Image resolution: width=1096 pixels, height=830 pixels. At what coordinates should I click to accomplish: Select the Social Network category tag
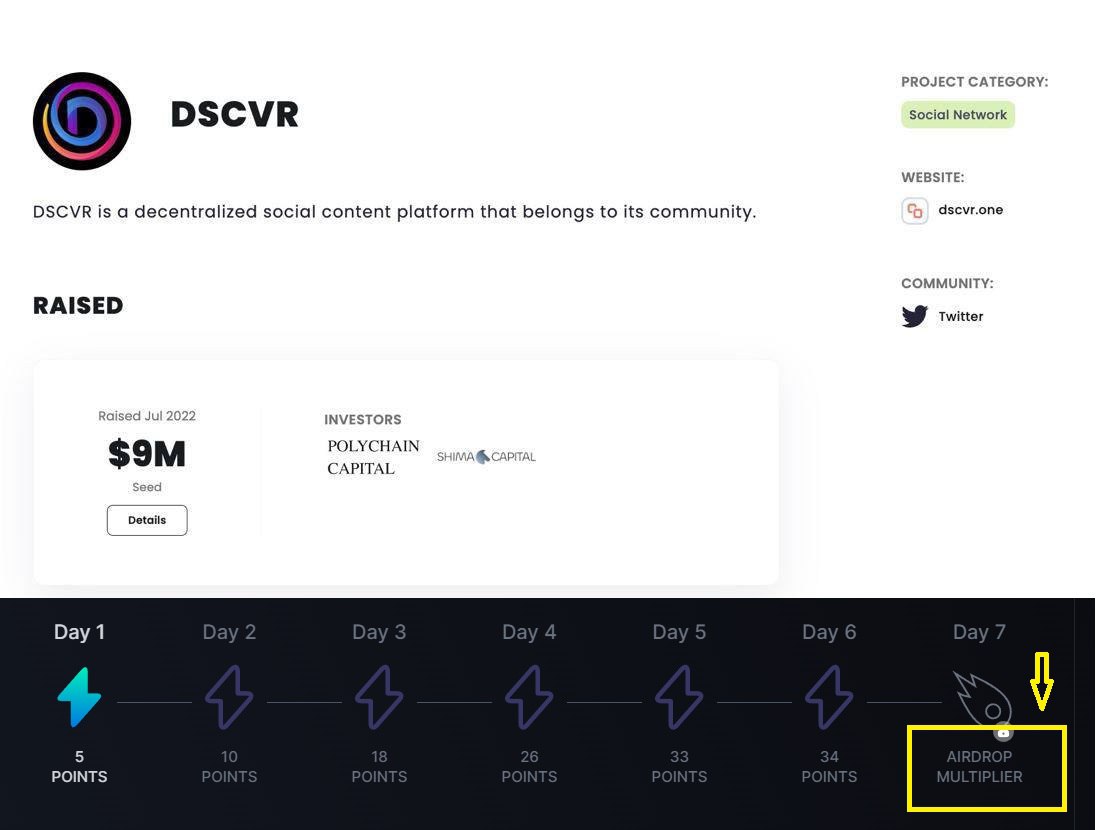[958, 115]
